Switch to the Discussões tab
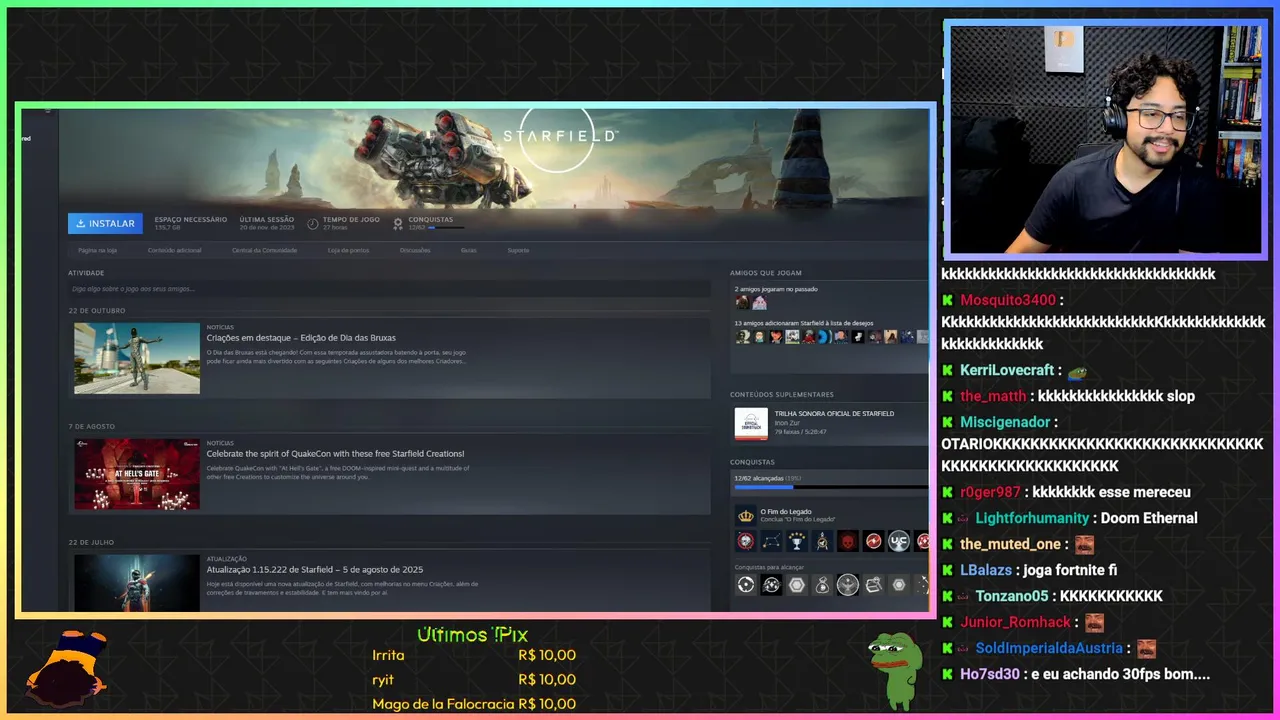The image size is (1280, 720). click(415, 250)
